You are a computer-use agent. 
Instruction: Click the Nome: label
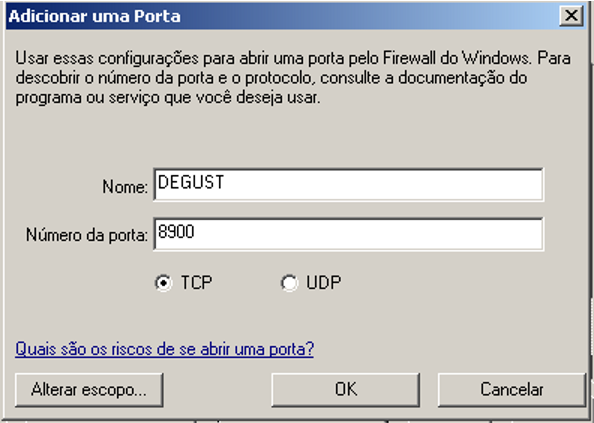click(x=125, y=187)
